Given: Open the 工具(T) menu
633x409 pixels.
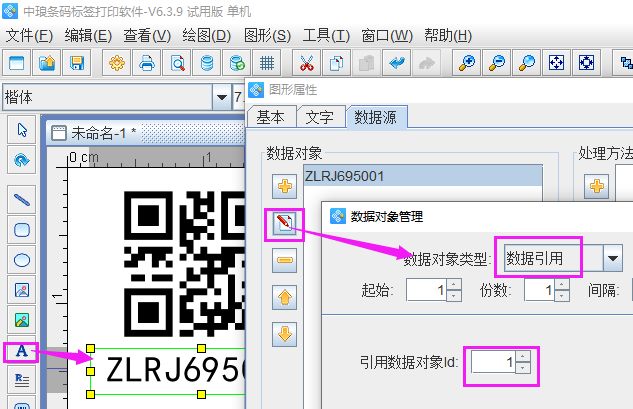Looking at the screenshot, I should (326, 35).
